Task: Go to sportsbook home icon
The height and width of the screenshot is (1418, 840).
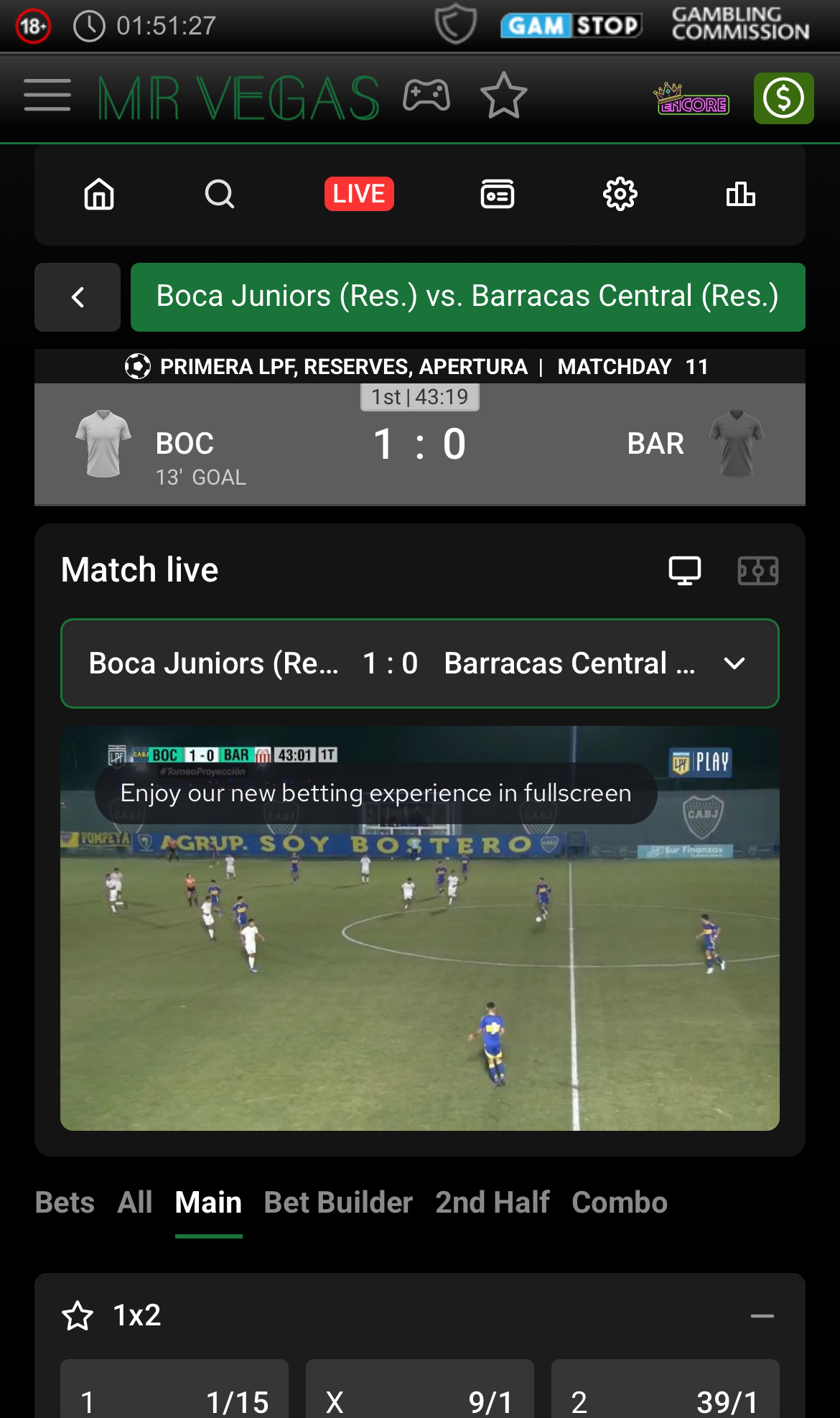Action: (x=99, y=194)
